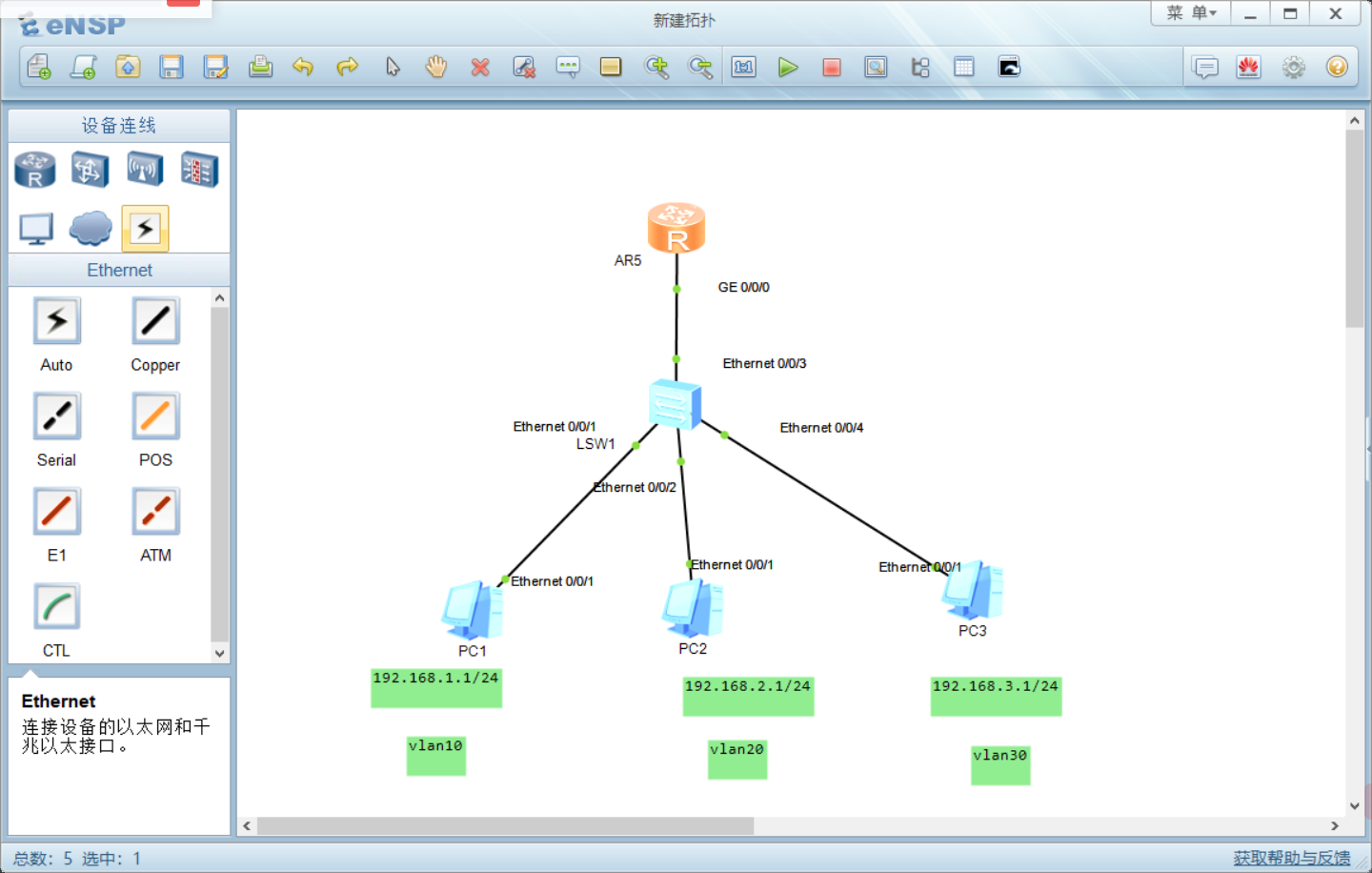
Task: Click the yellow rectangle palette tool
Action: coord(611,67)
